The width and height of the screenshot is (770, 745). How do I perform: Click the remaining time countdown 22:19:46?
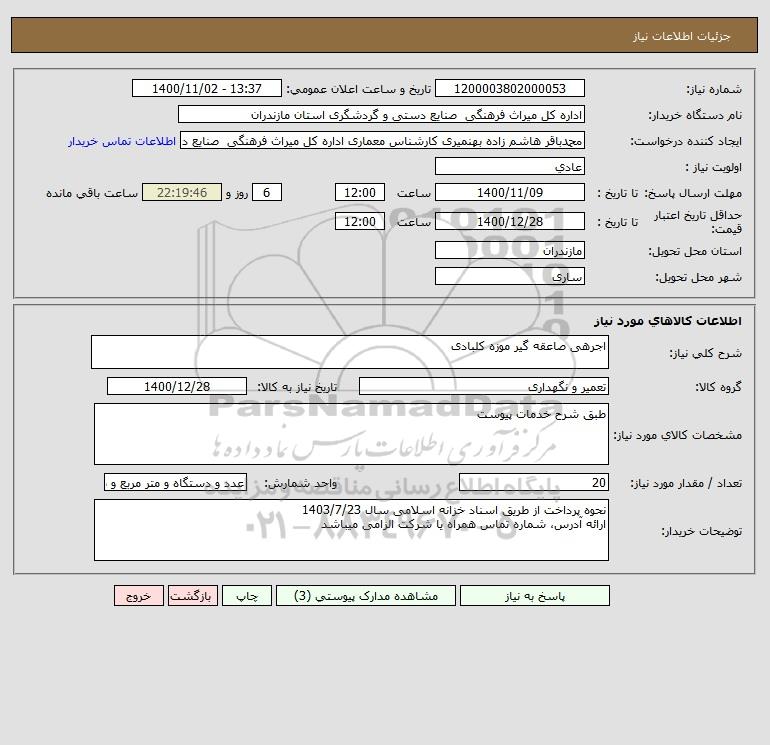182,193
